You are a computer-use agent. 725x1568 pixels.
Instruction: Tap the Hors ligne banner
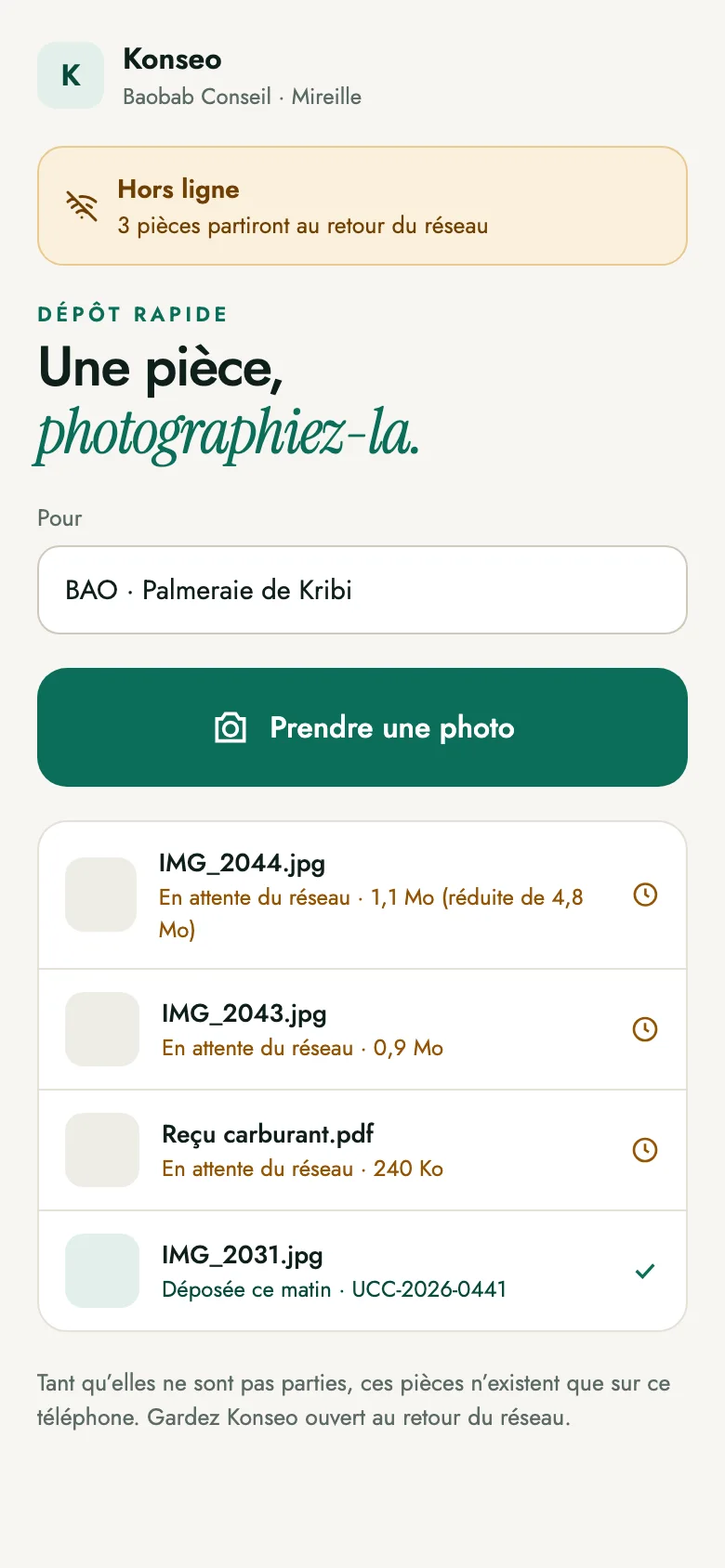362,205
